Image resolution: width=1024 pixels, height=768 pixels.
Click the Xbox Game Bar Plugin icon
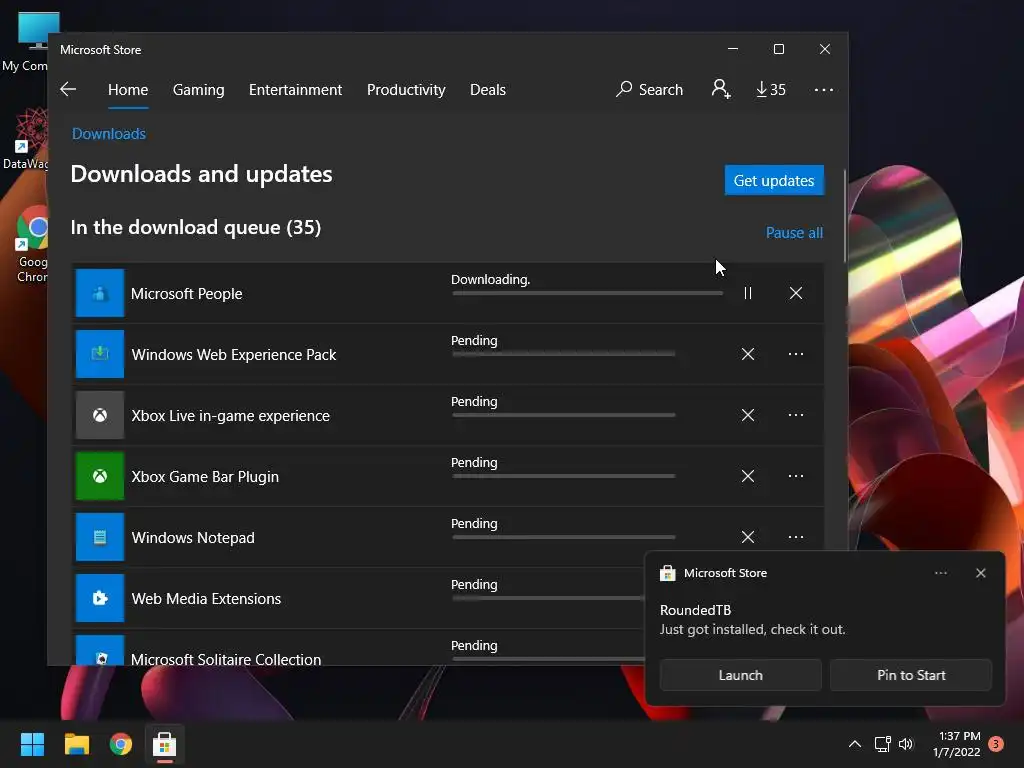pyautogui.click(x=100, y=476)
